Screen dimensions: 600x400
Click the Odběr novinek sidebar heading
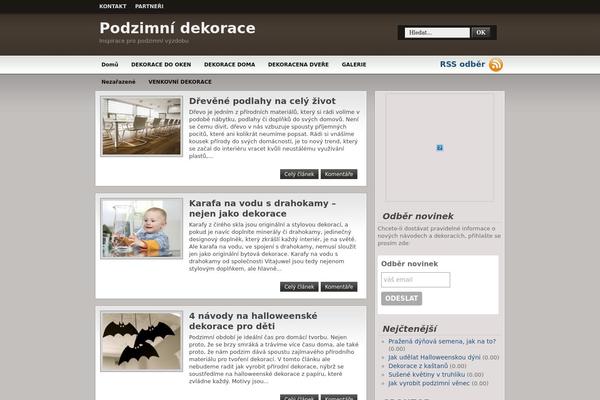[x=418, y=216]
